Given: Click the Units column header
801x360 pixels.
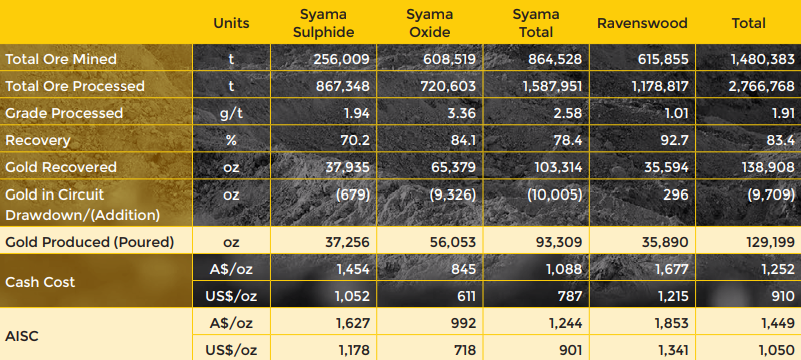Looking at the screenshot, I should (231, 23).
